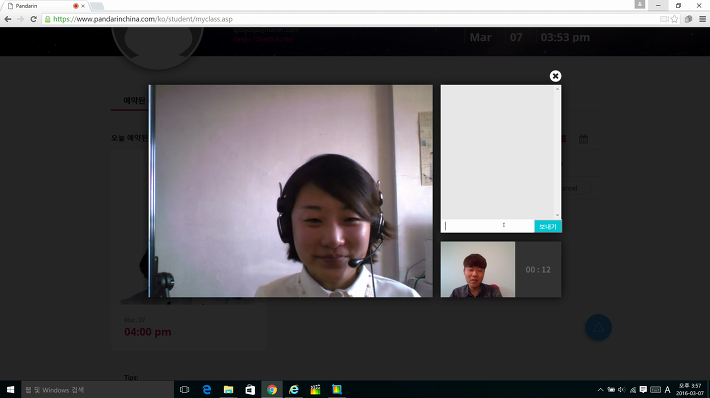The height and width of the screenshot is (398, 710).
Task: Click the round scroll-to-top button
Action: [x=598, y=327]
